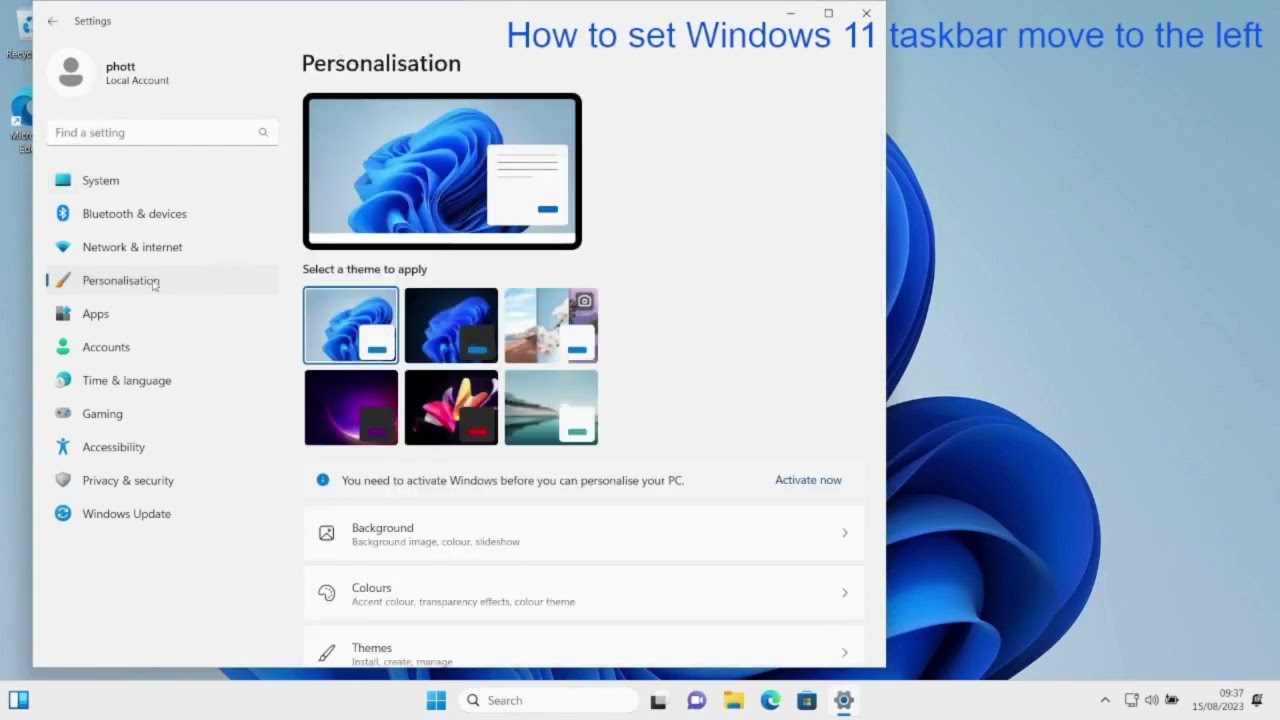The image size is (1280, 720).
Task: Click the Settings gear on taskbar
Action: (x=844, y=701)
